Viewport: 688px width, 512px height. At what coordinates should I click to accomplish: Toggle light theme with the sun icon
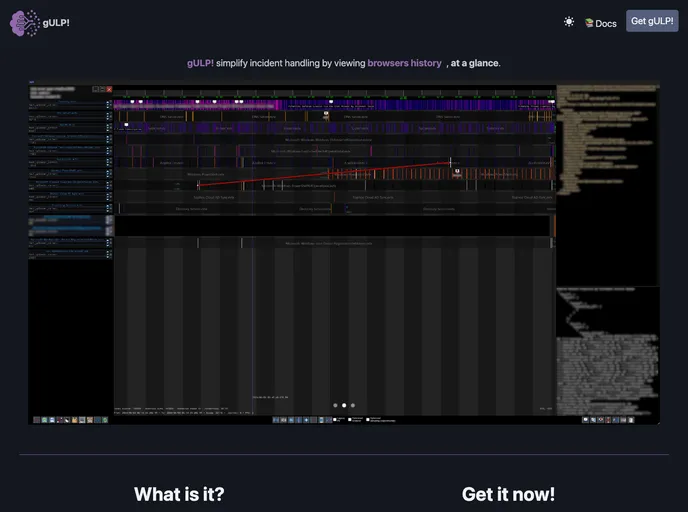tap(569, 22)
